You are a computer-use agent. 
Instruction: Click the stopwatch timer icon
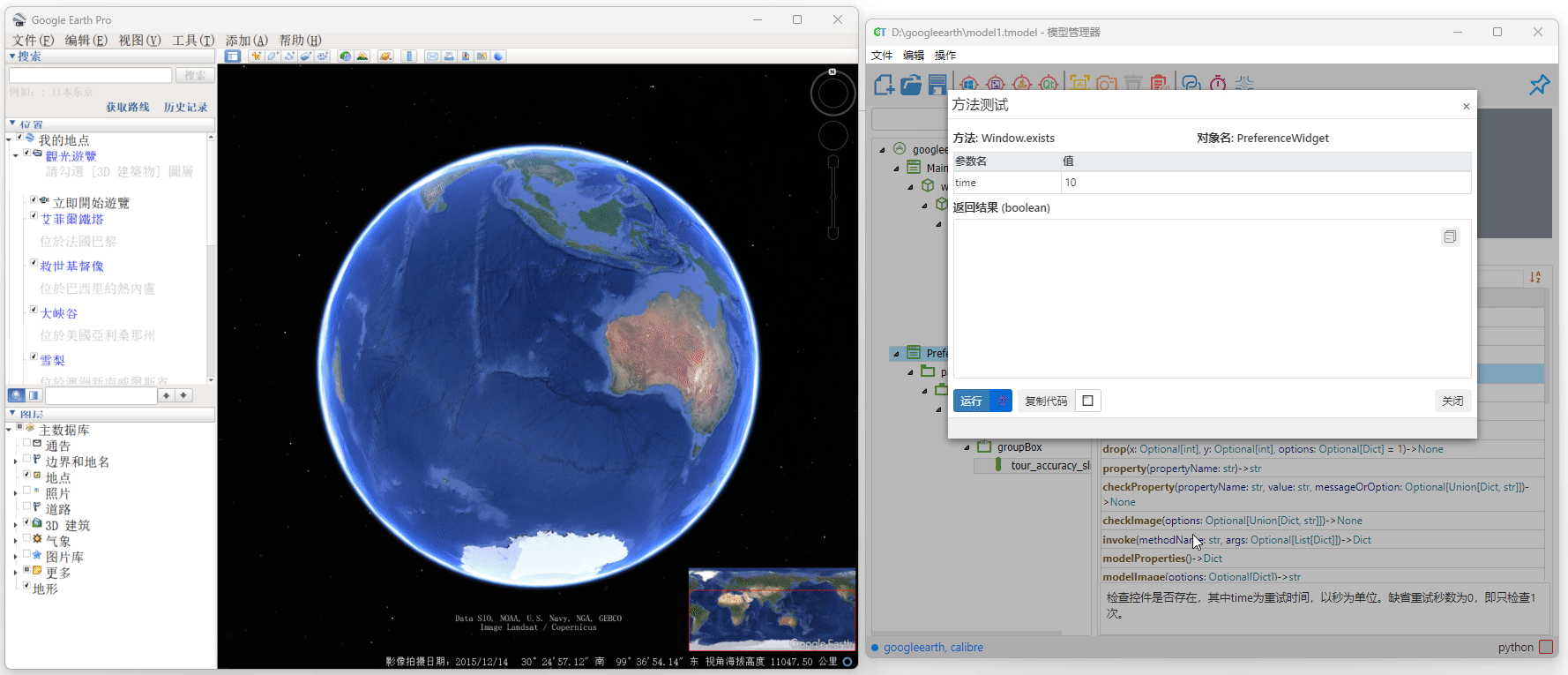tap(1218, 84)
